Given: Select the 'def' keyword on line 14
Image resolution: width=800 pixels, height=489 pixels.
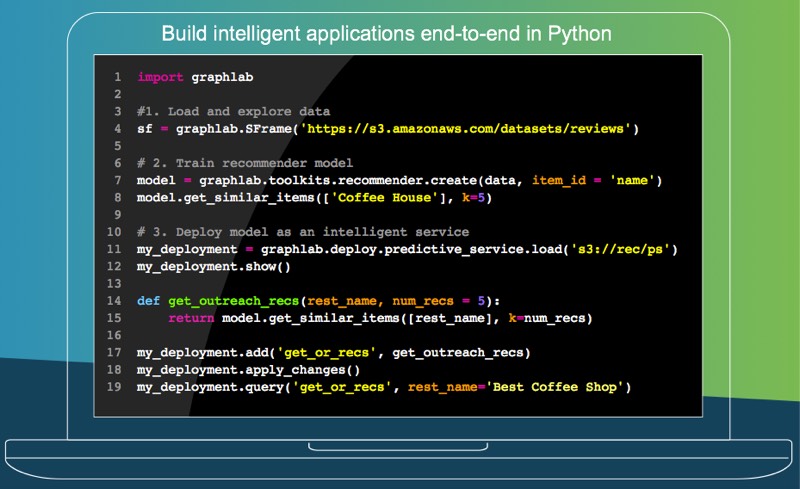Looking at the screenshot, I should (148, 301).
